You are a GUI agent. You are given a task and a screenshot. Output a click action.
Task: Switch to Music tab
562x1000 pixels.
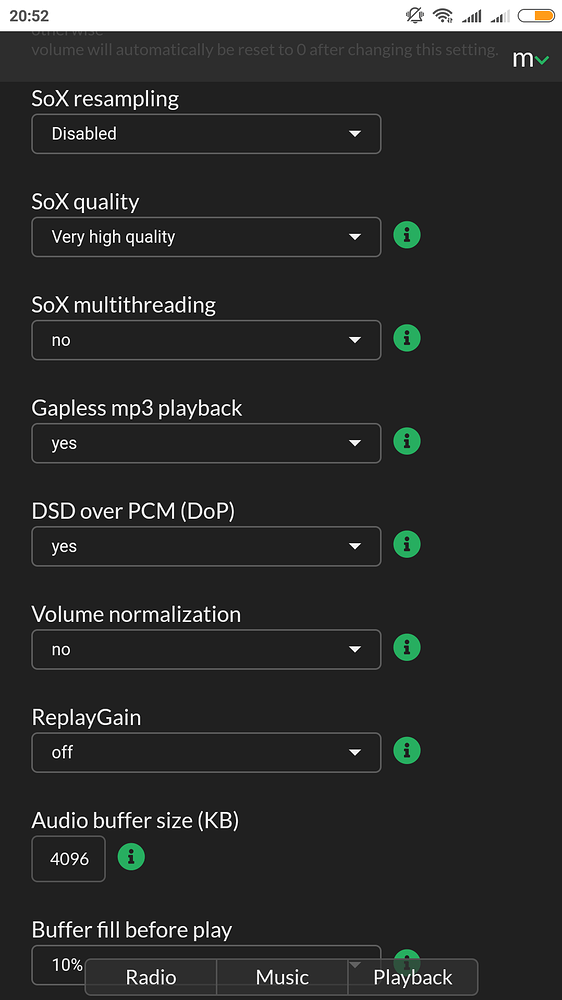pos(282,977)
